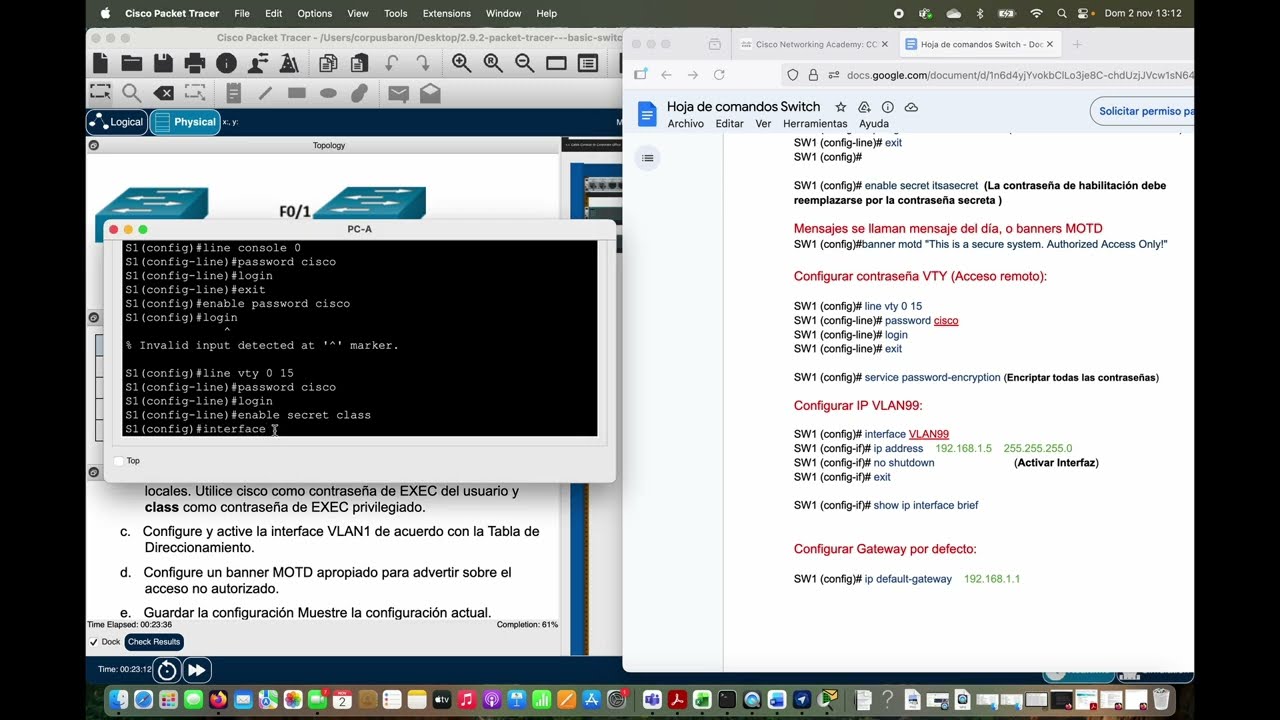Open the Herramientas menu in Google Docs

coord(815,124)
